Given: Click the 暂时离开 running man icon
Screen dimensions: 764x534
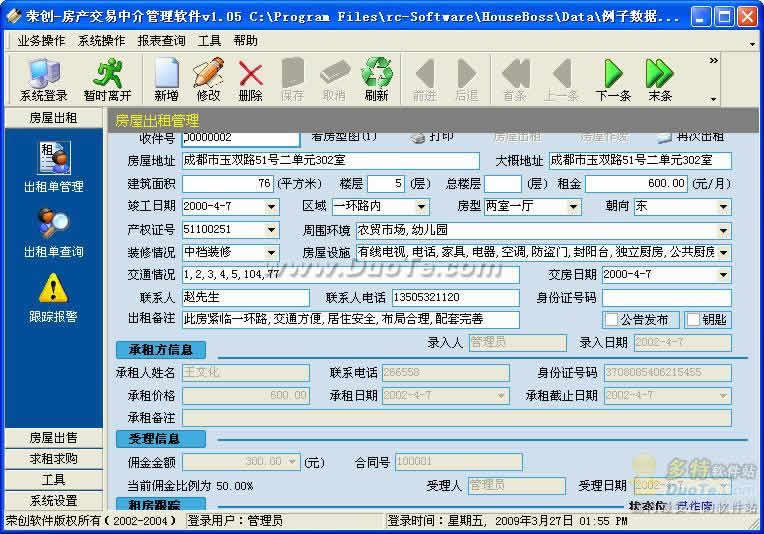Looking at the screenshot, I should [x=107, y=79].
